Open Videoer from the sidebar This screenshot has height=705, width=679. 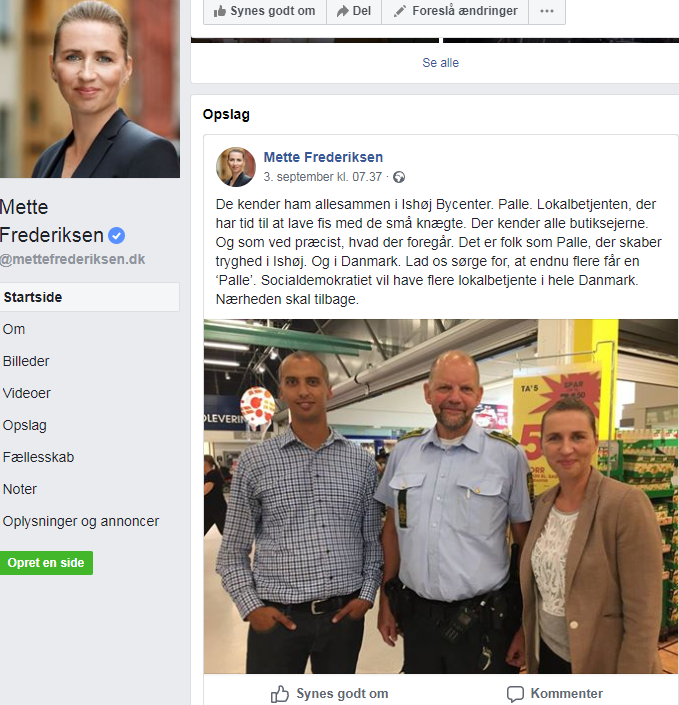[x=27, y=393]
